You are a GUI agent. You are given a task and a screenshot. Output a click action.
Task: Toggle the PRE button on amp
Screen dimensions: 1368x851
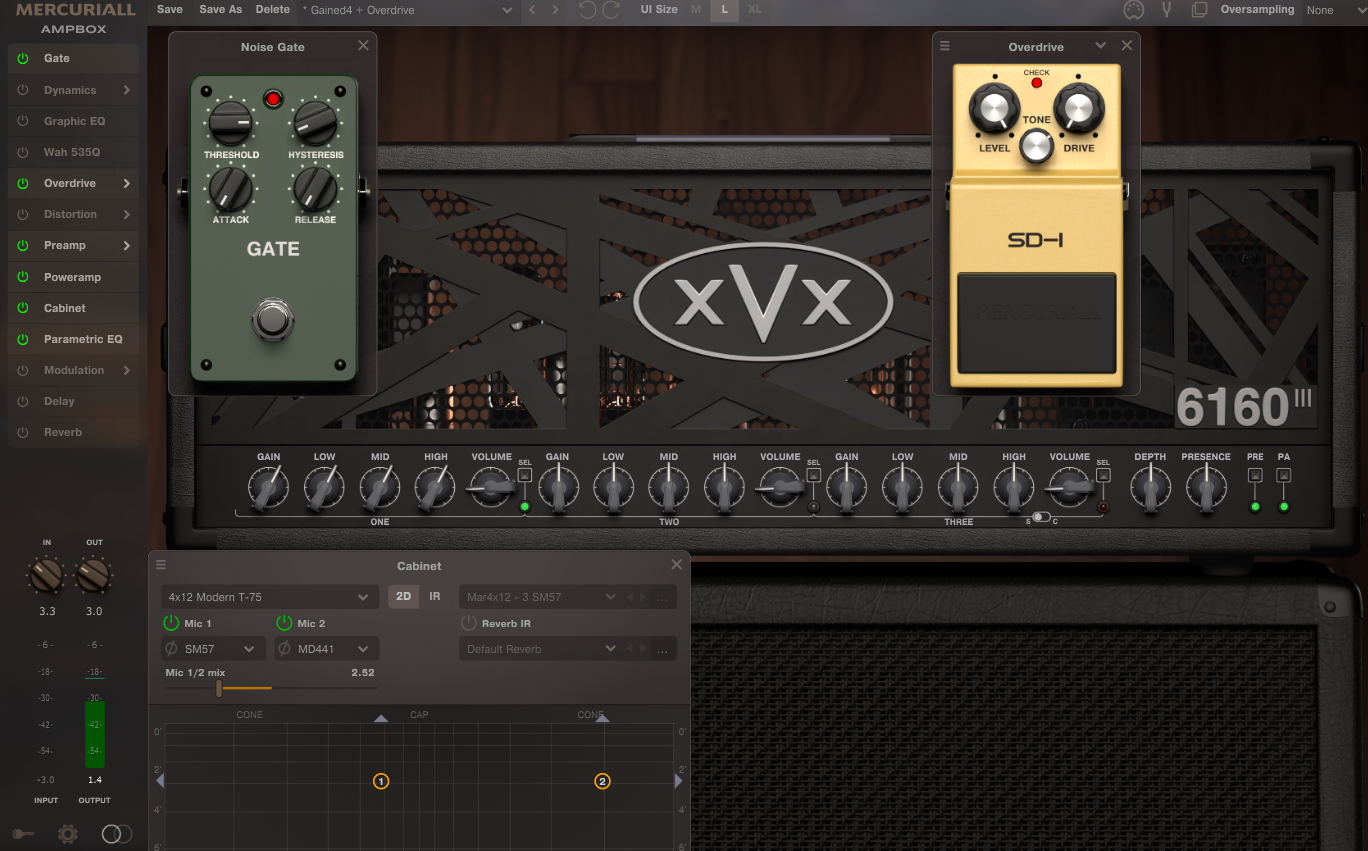1255,475
